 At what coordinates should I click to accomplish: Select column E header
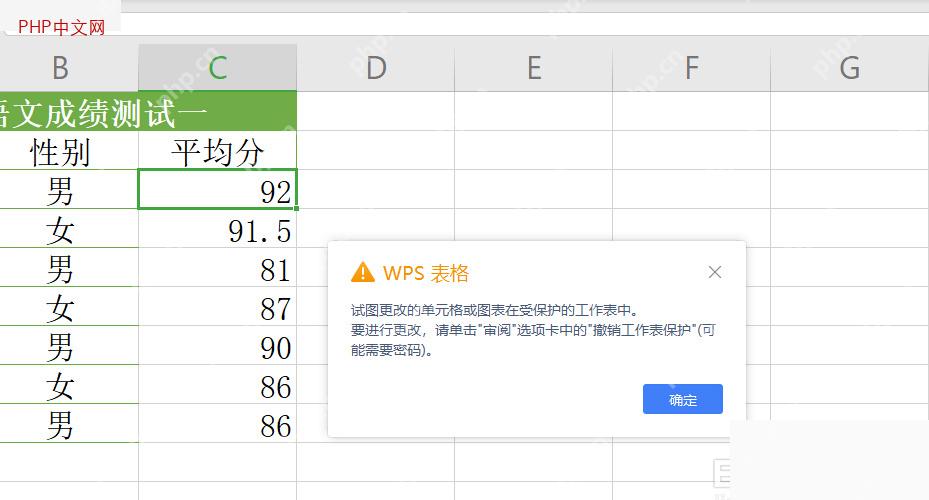tap(534, 68)
